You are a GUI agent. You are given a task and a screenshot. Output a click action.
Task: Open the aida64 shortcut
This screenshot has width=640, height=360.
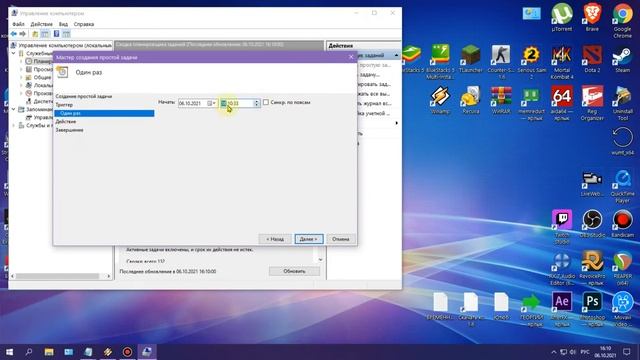pos(562,103)
